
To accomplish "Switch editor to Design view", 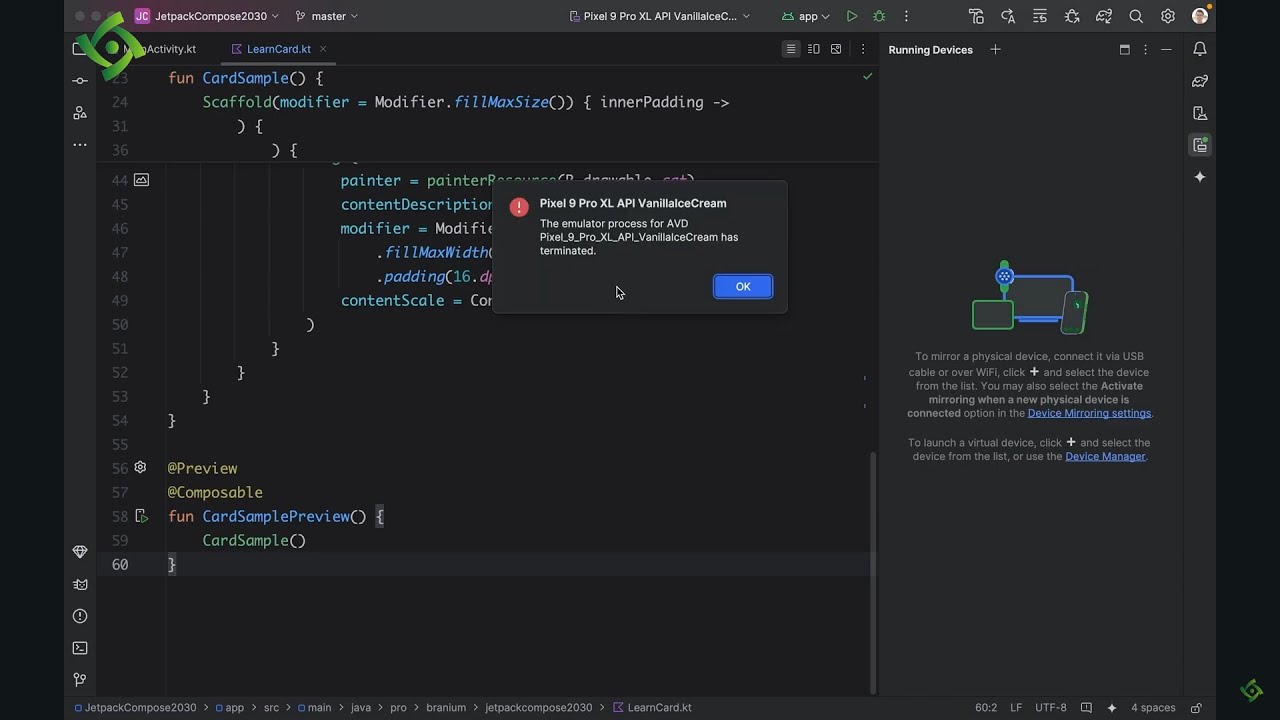I will click(x=836, y=49).
